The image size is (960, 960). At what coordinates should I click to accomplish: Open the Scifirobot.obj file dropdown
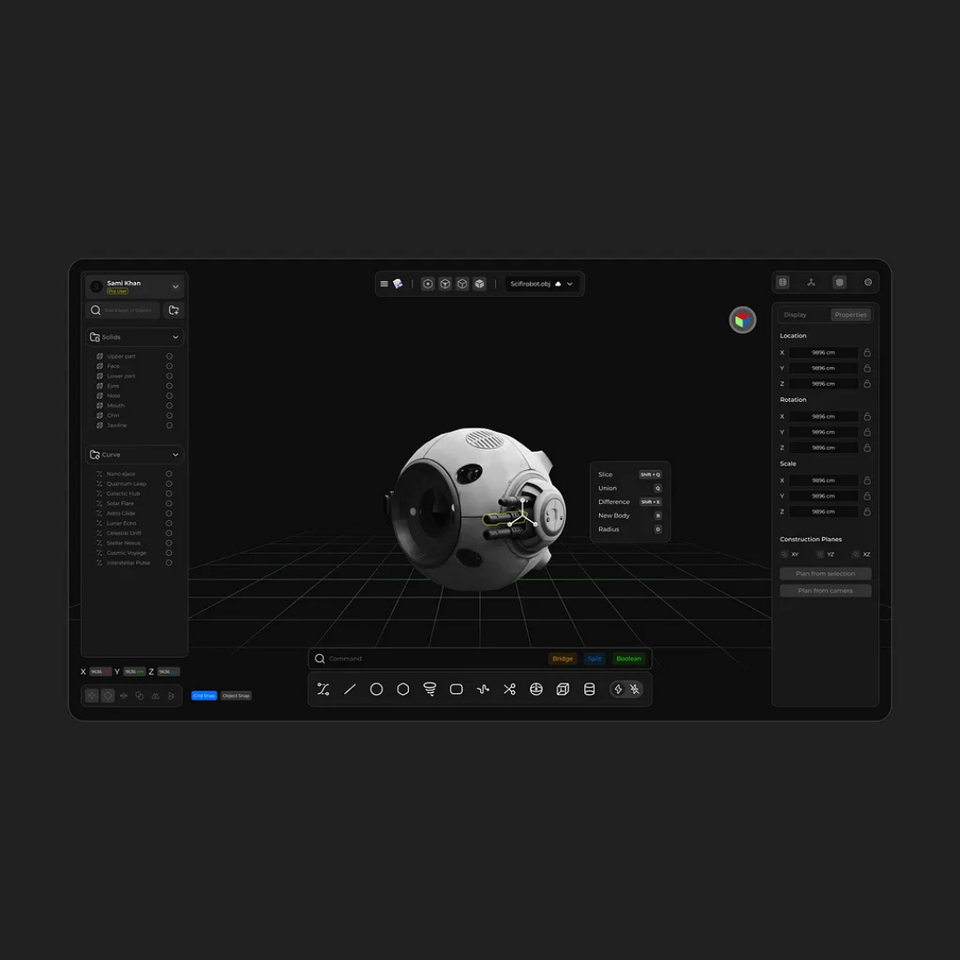pyautogui.click(x=569, y=284)
